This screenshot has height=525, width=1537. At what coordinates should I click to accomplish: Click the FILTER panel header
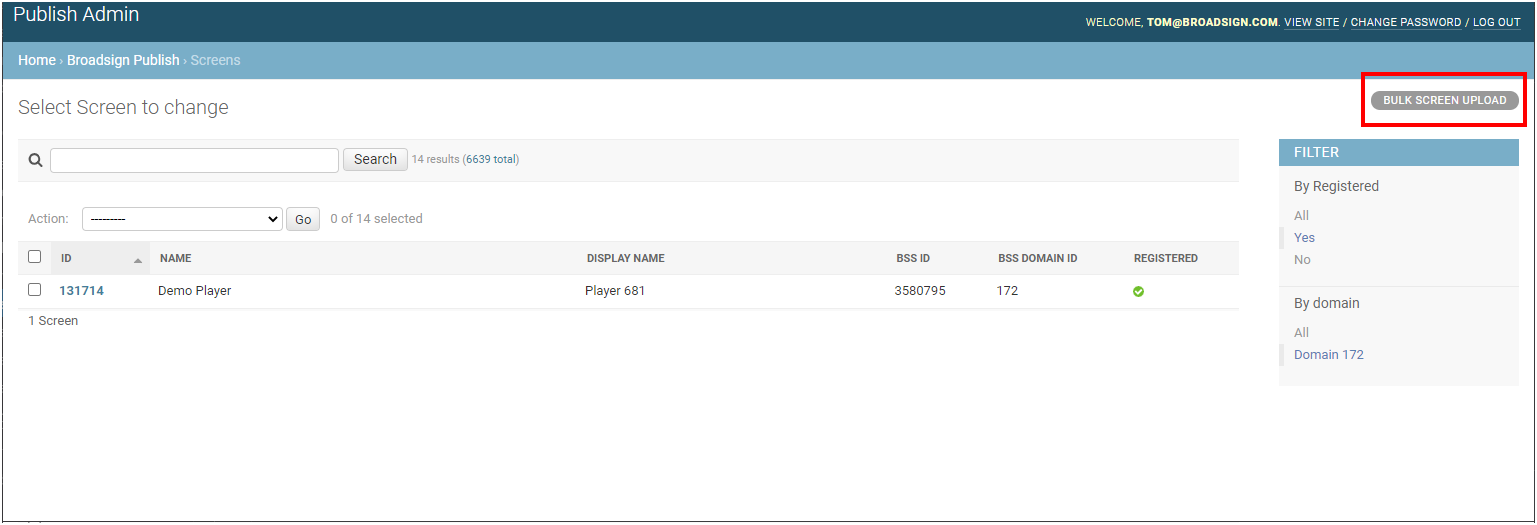coord(1398,152)
